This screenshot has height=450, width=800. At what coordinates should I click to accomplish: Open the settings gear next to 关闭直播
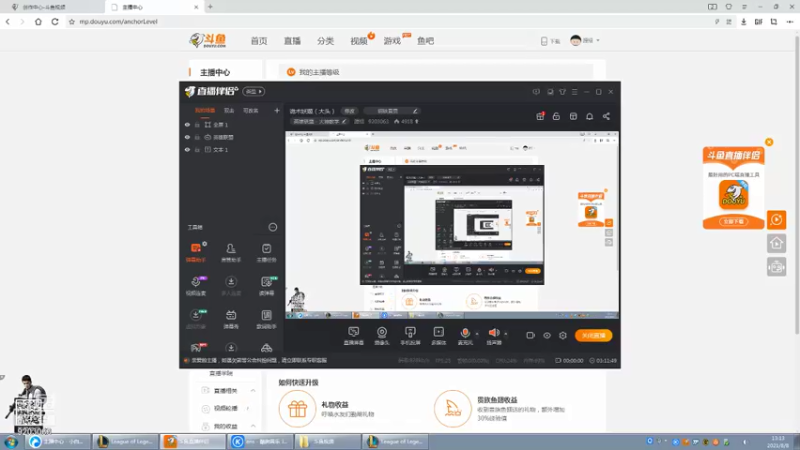[x=563, y=335]
